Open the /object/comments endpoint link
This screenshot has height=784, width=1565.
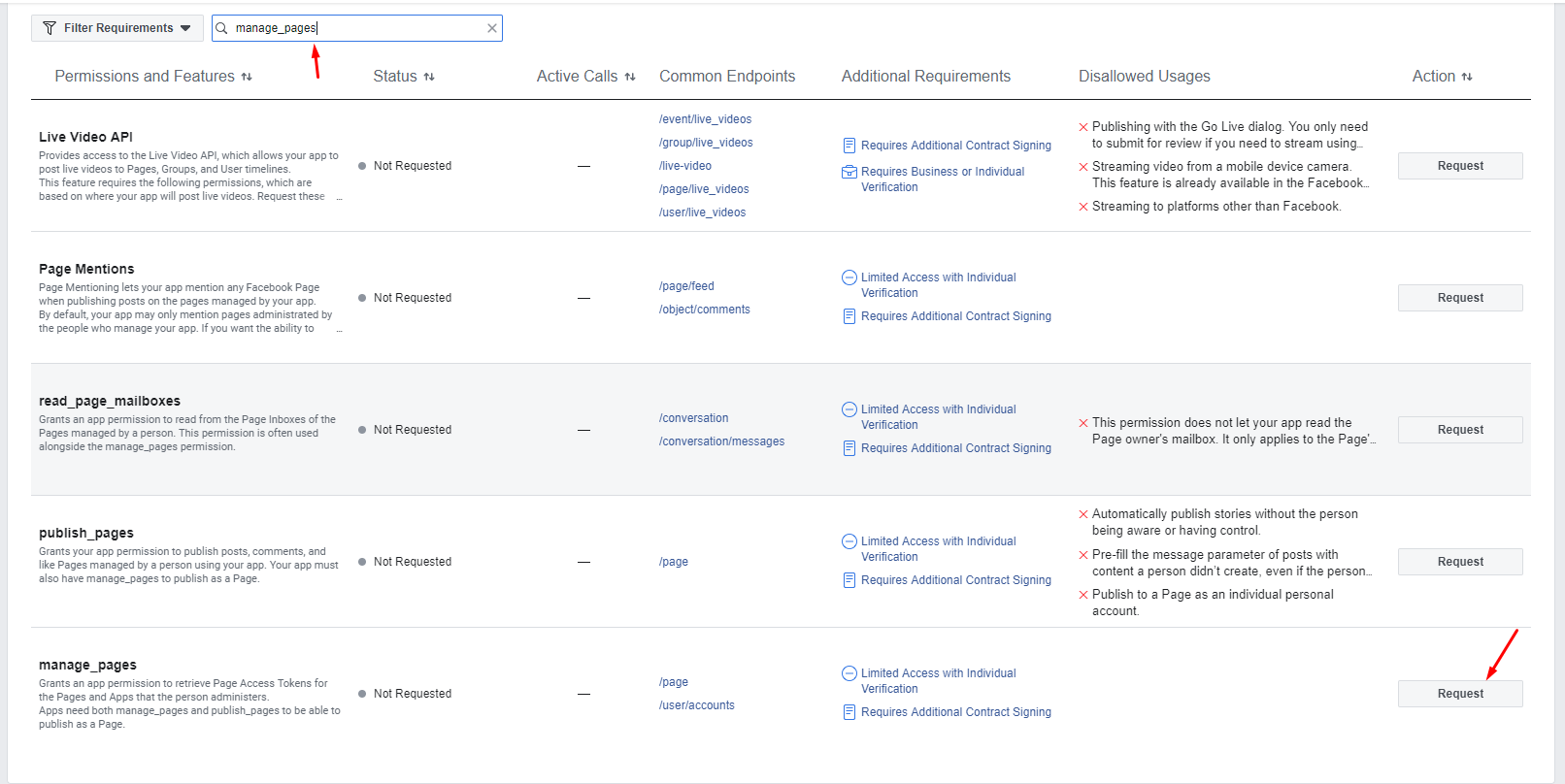click(704, 310)
